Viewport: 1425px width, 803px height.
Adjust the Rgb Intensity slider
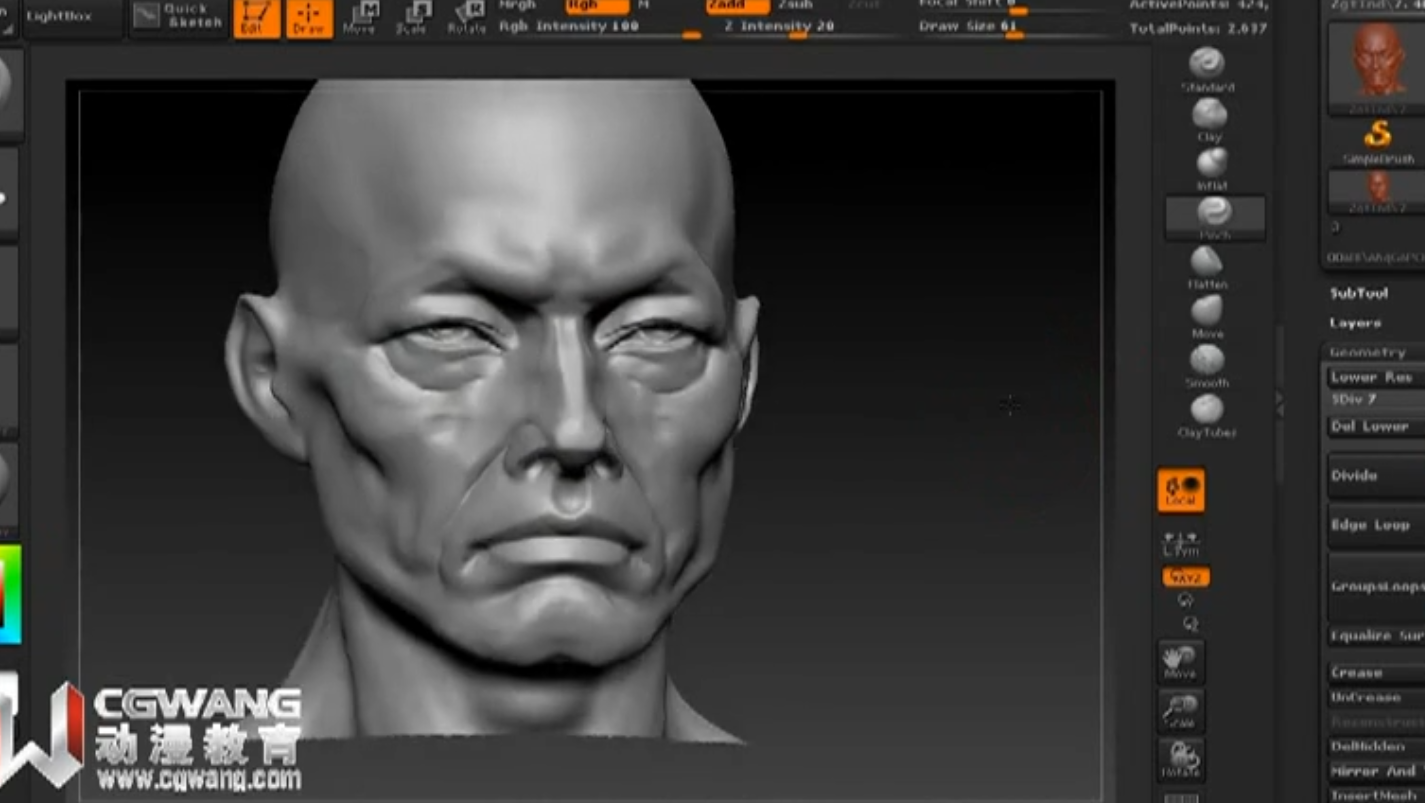click(598, 28)
